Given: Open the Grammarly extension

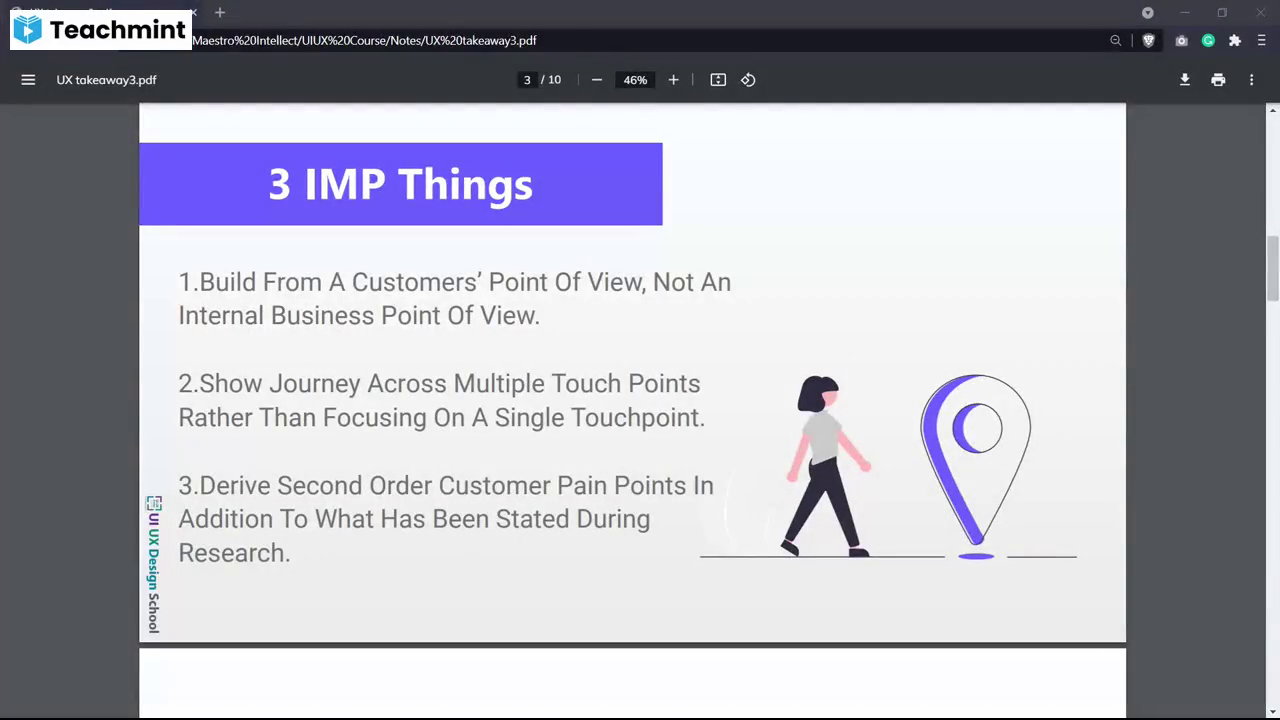Looking at the screenshot, I should click(x=1208, y=40).
